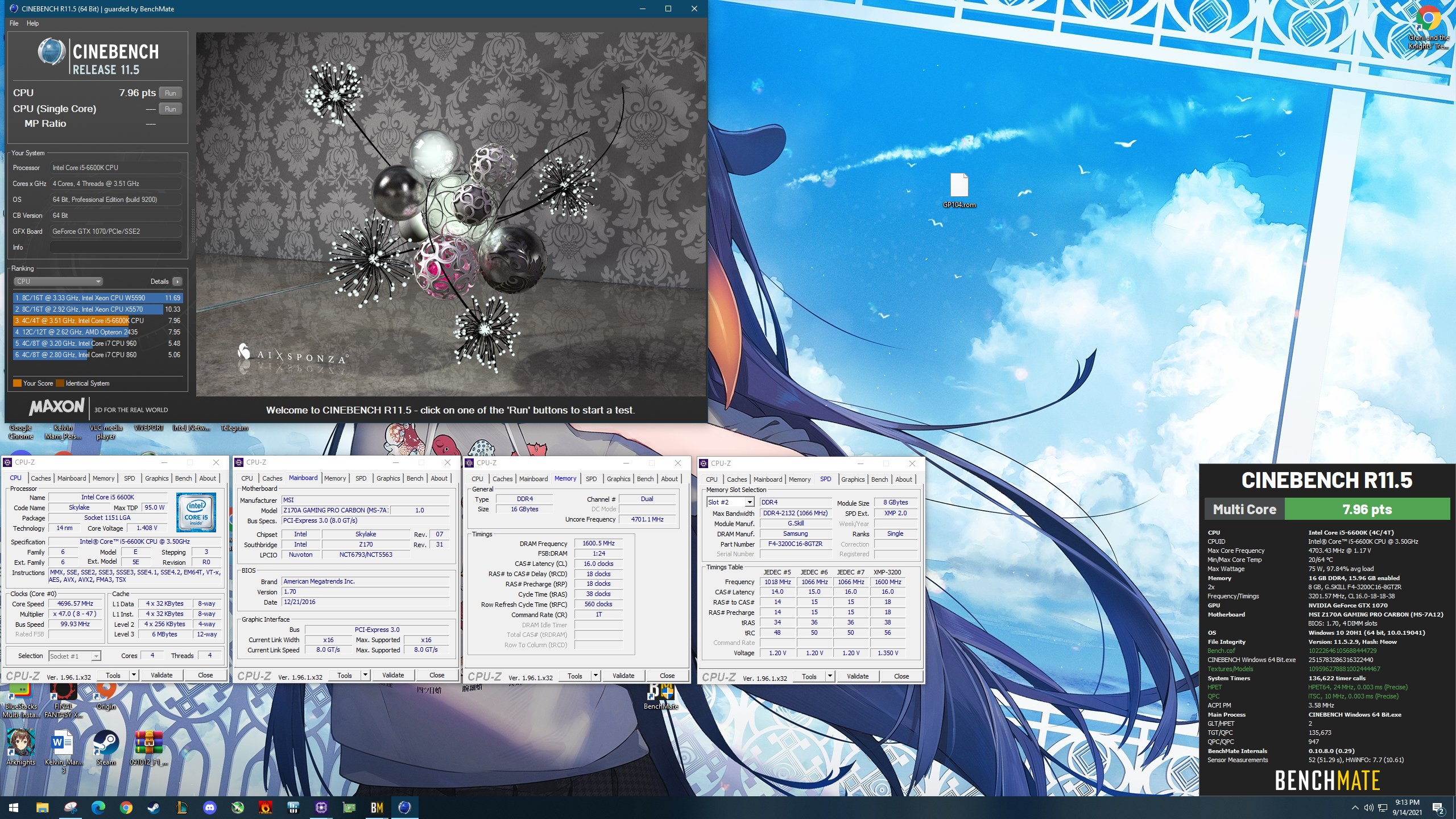Open Discord from the taskbar
Screen dimensions: 1456x819
pos(210,808)
